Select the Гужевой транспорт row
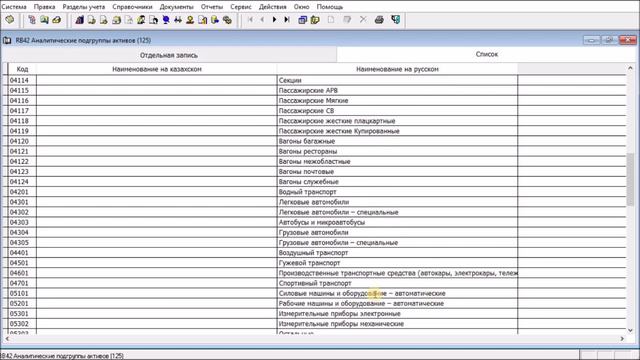 pos(314,263)
